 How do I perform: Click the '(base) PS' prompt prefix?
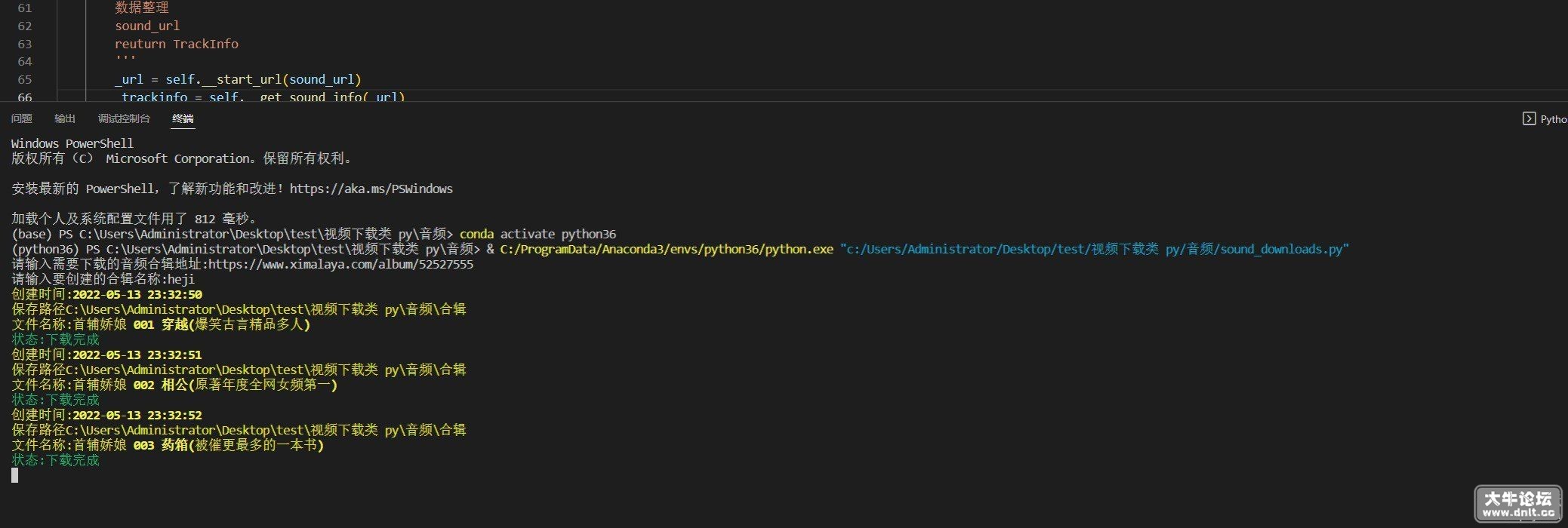[x=42, y=234]
